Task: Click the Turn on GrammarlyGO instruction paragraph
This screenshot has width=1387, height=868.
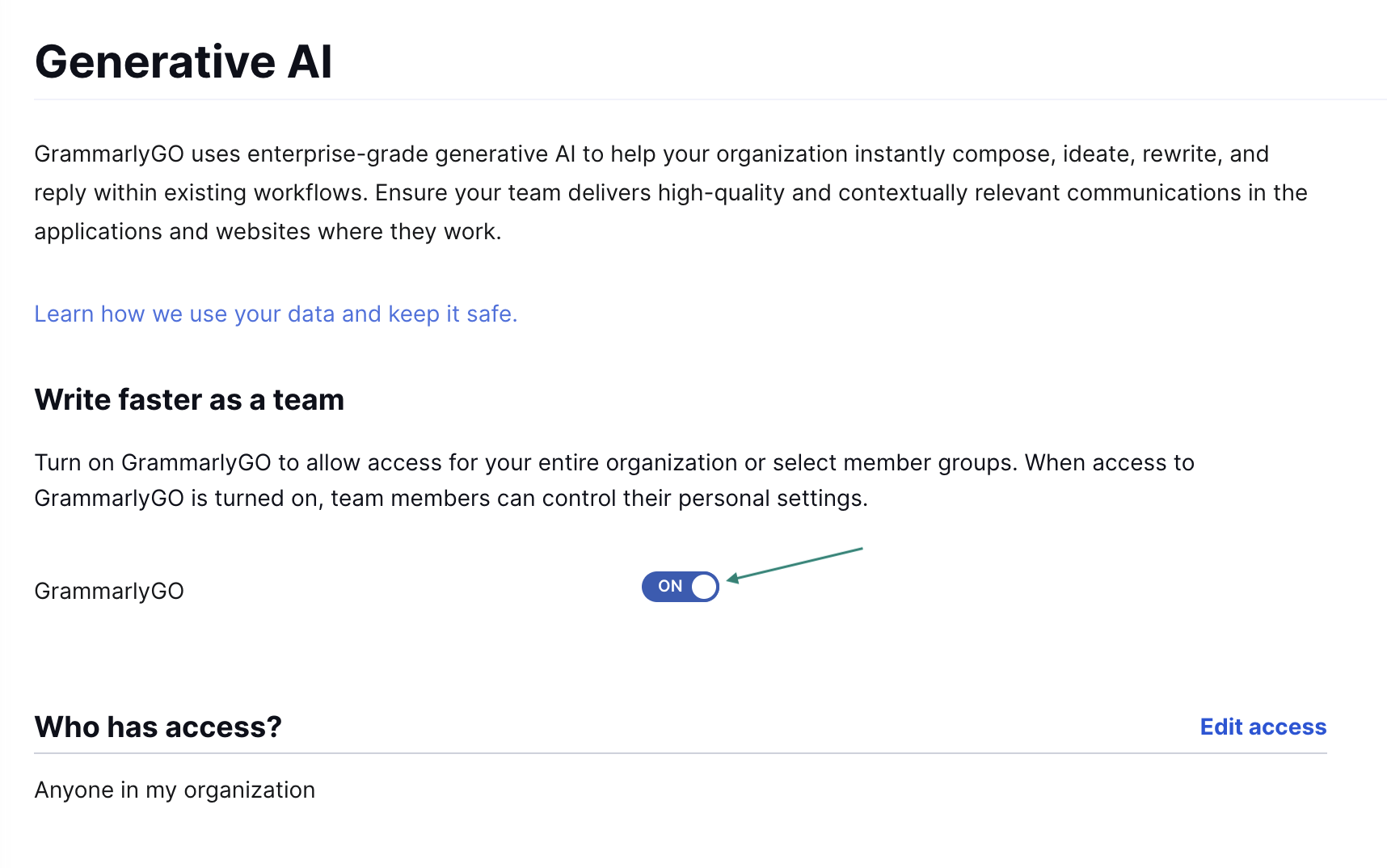Action: (x=613, y=480)
